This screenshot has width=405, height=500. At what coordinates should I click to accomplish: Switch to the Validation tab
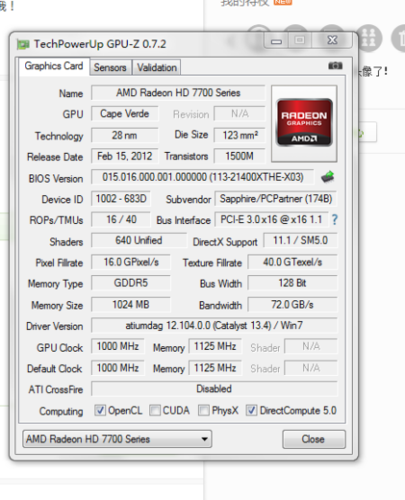click(x=157, y=68)
